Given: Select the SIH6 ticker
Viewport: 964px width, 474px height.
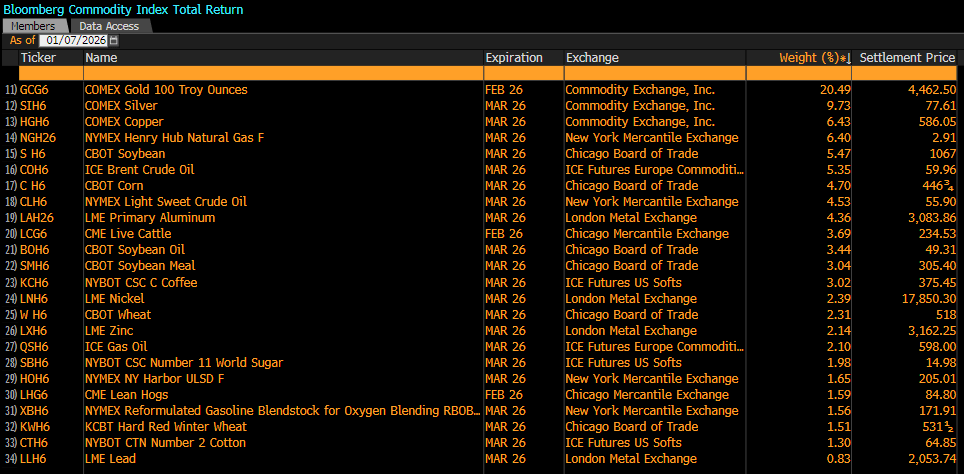Looking at the screenshot, I should (x=33, y=106).
